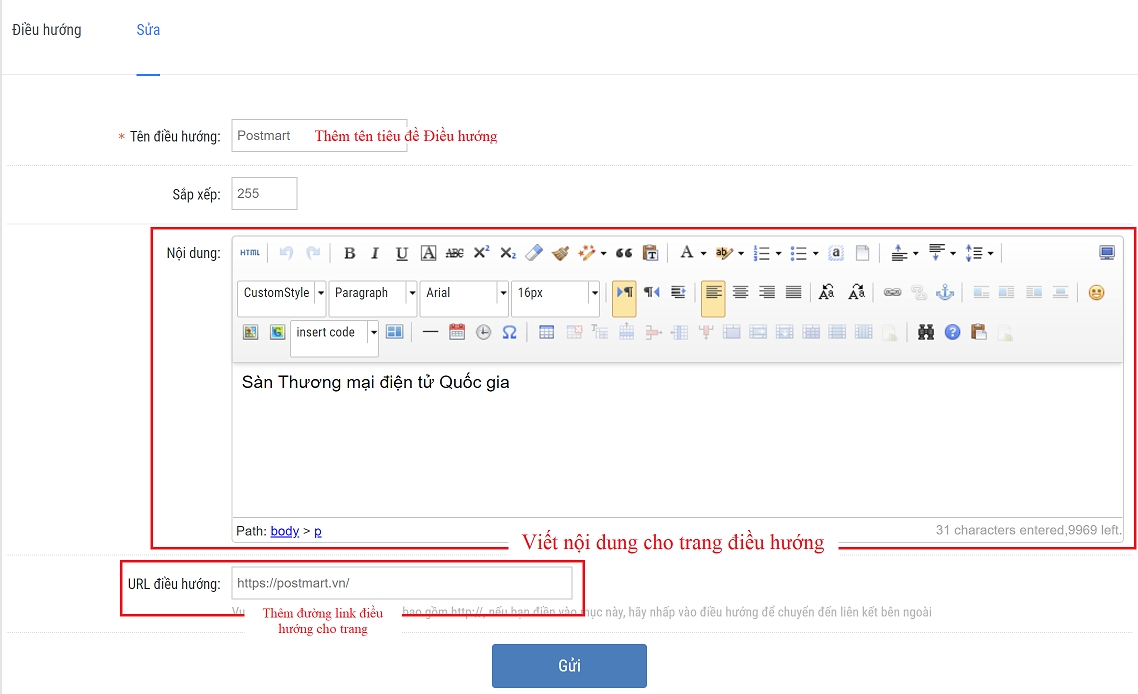Click the blue help question mark icon

coord(952,333)
